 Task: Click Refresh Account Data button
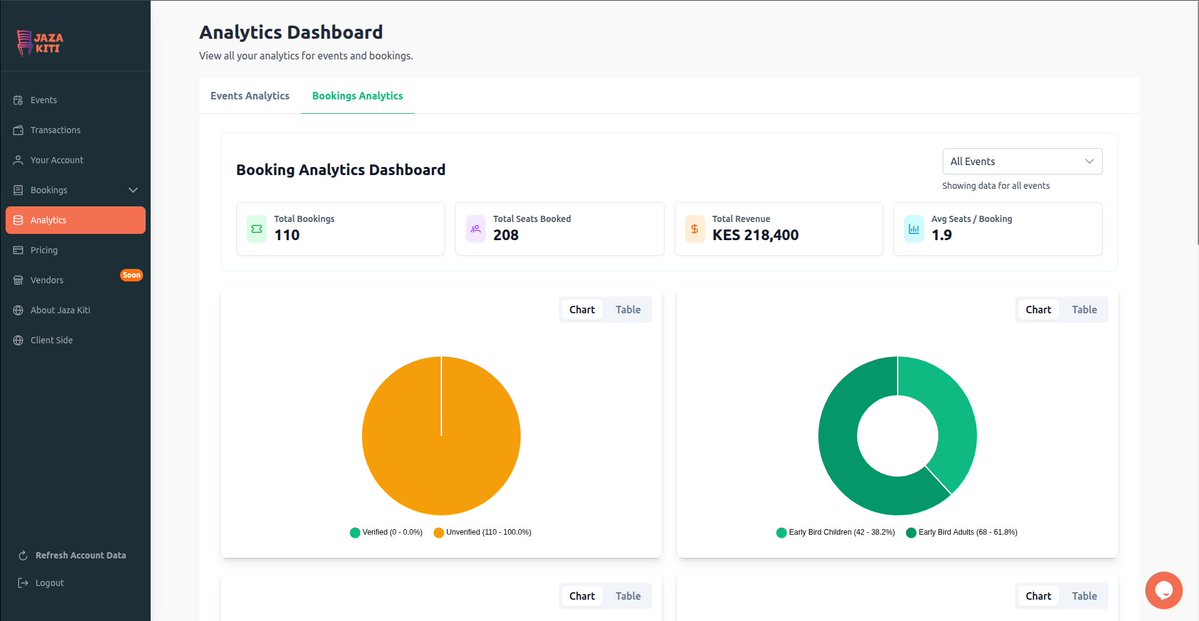point(75,555)
